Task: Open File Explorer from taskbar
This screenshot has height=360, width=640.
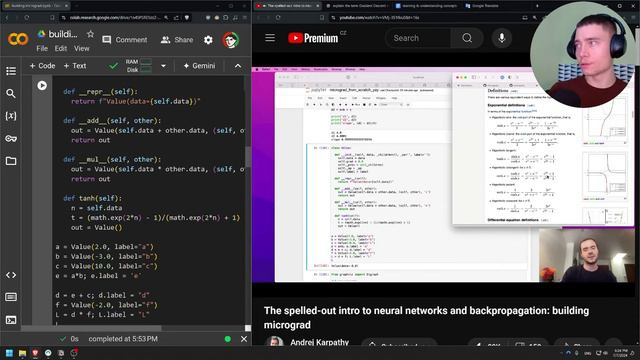Action: pos(22,353)
